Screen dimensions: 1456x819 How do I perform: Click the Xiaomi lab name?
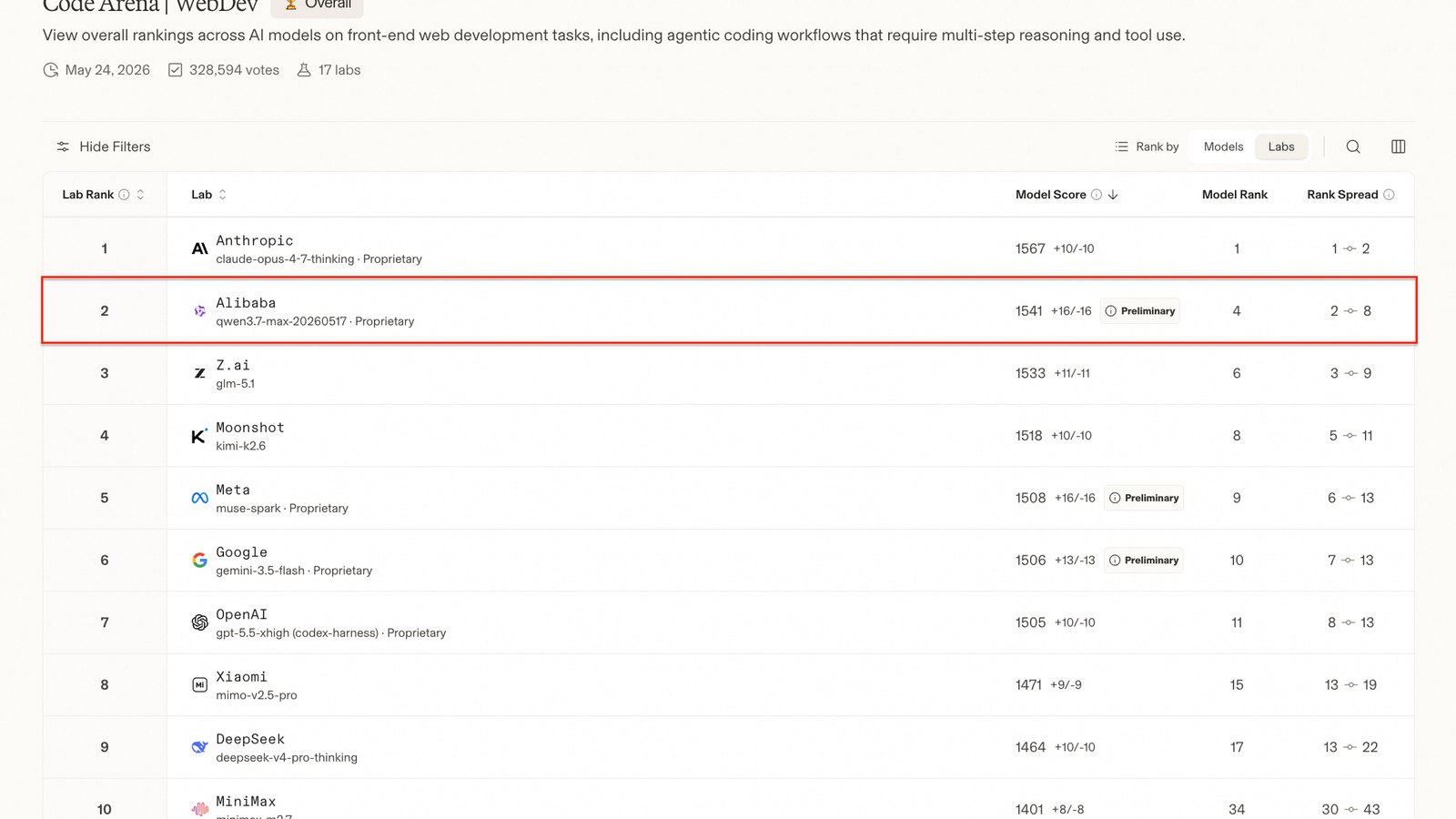(x=242, y=677)
